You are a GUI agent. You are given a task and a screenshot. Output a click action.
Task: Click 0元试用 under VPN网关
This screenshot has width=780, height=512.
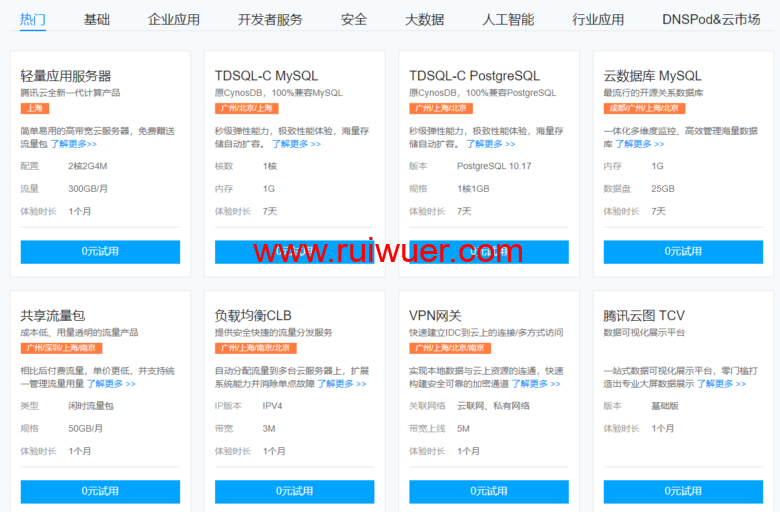click(x=489, y=491)
